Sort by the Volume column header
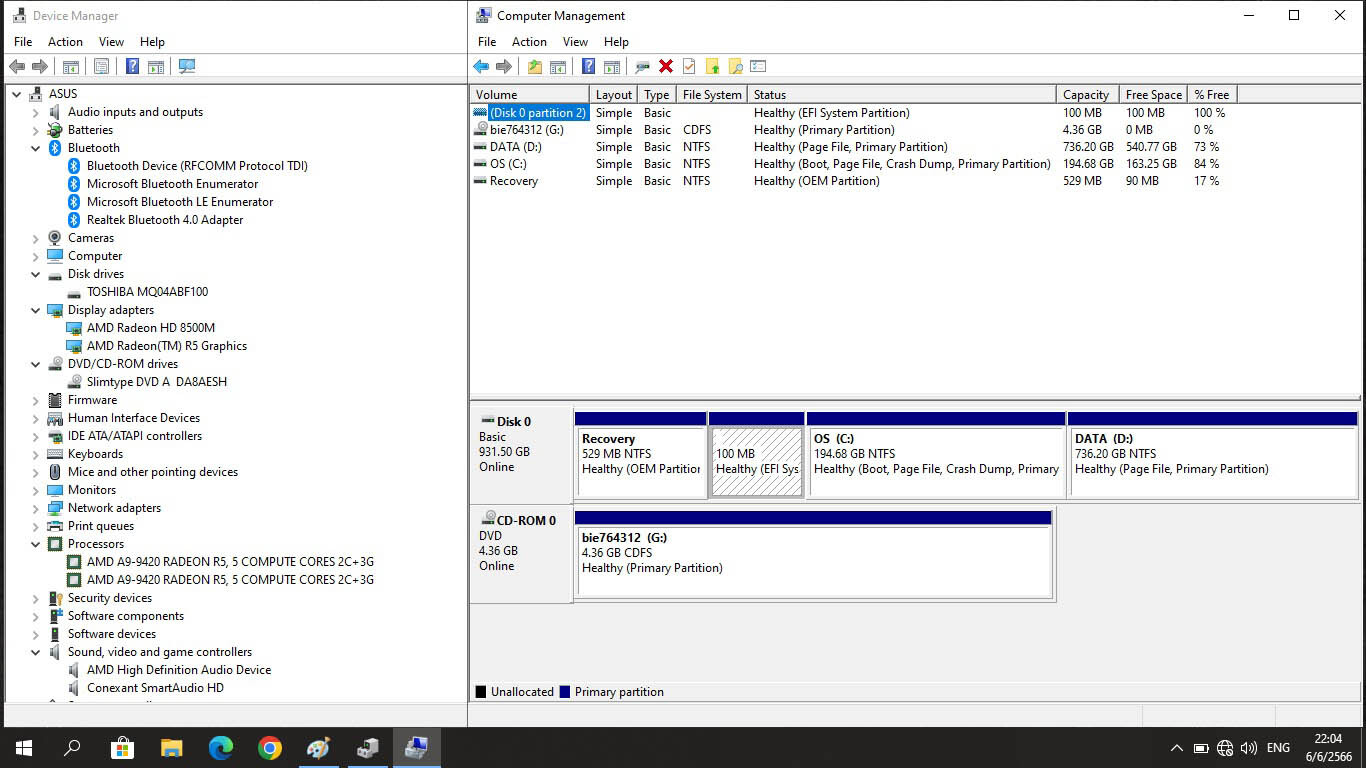Image resolution: width=1366 pixels, height=768 pixels. pyautogui.click(x=530, y=95)
